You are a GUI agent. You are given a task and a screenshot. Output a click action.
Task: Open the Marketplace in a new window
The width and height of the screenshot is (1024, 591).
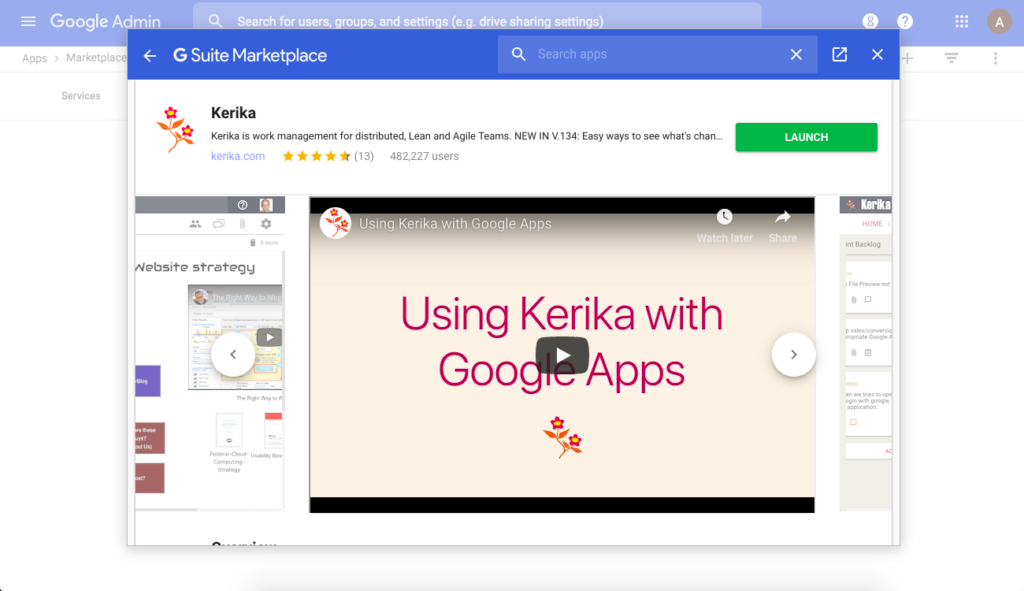tap(839, 54)
